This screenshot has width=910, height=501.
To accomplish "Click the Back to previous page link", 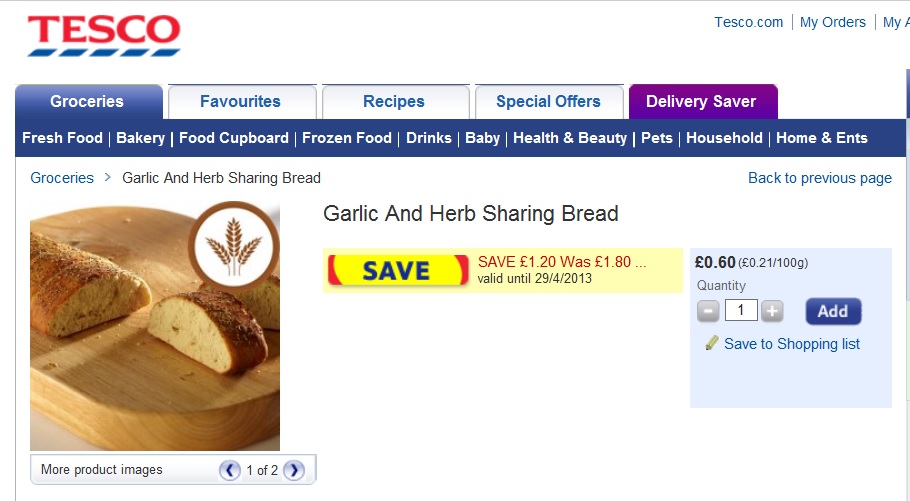I will 819,178.
